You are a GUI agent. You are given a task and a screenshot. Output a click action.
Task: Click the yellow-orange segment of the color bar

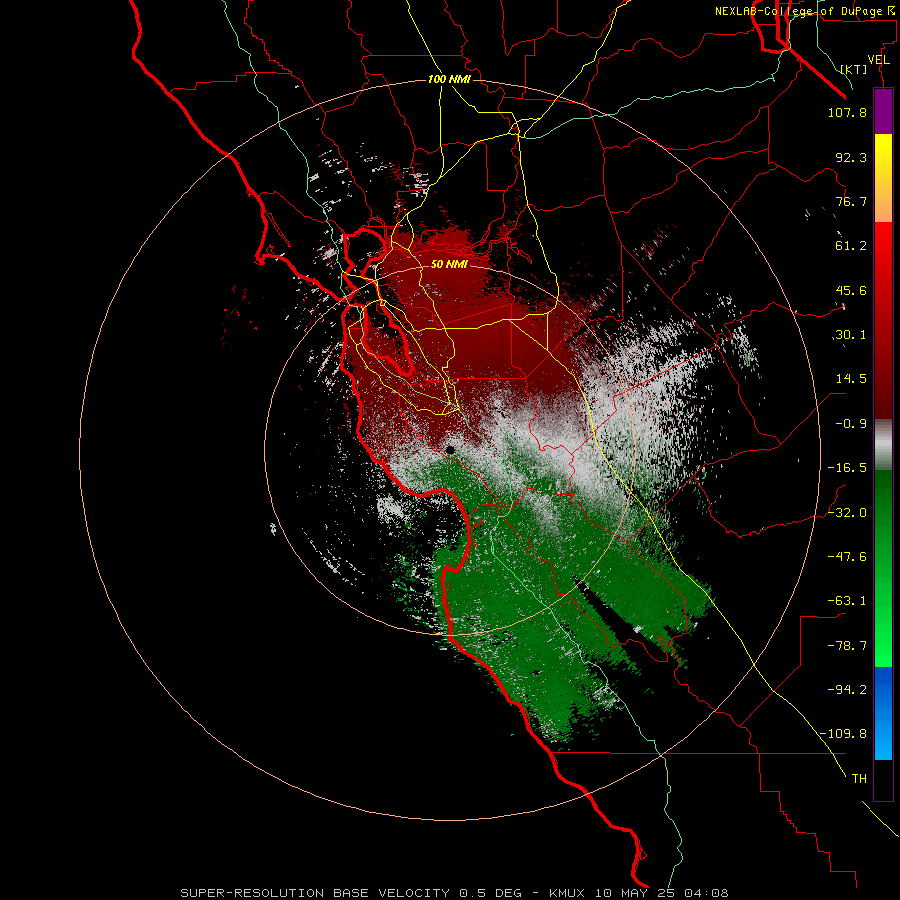tap(883, 178)
